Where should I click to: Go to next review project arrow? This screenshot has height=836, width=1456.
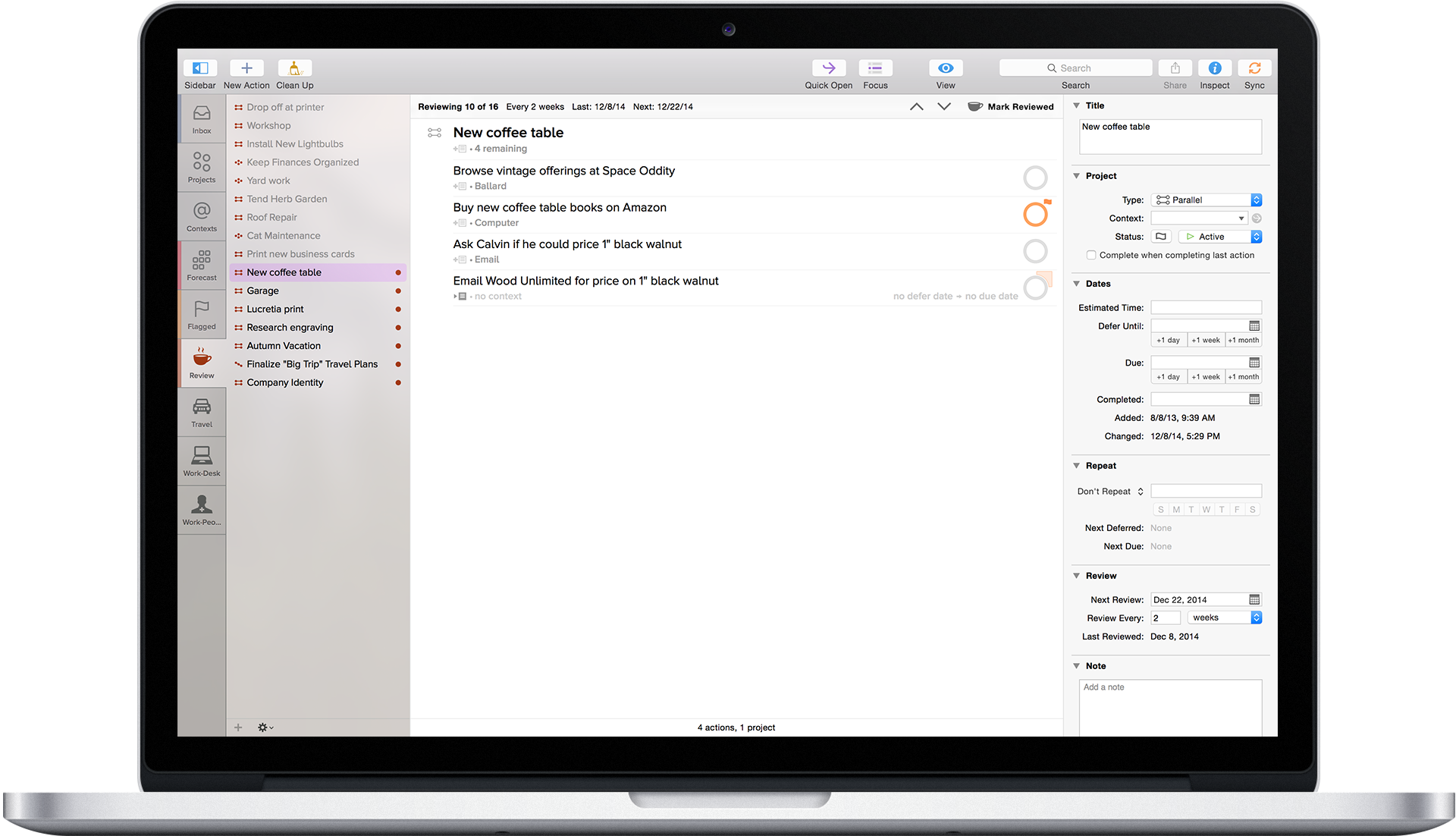click(x=944, y=107)
